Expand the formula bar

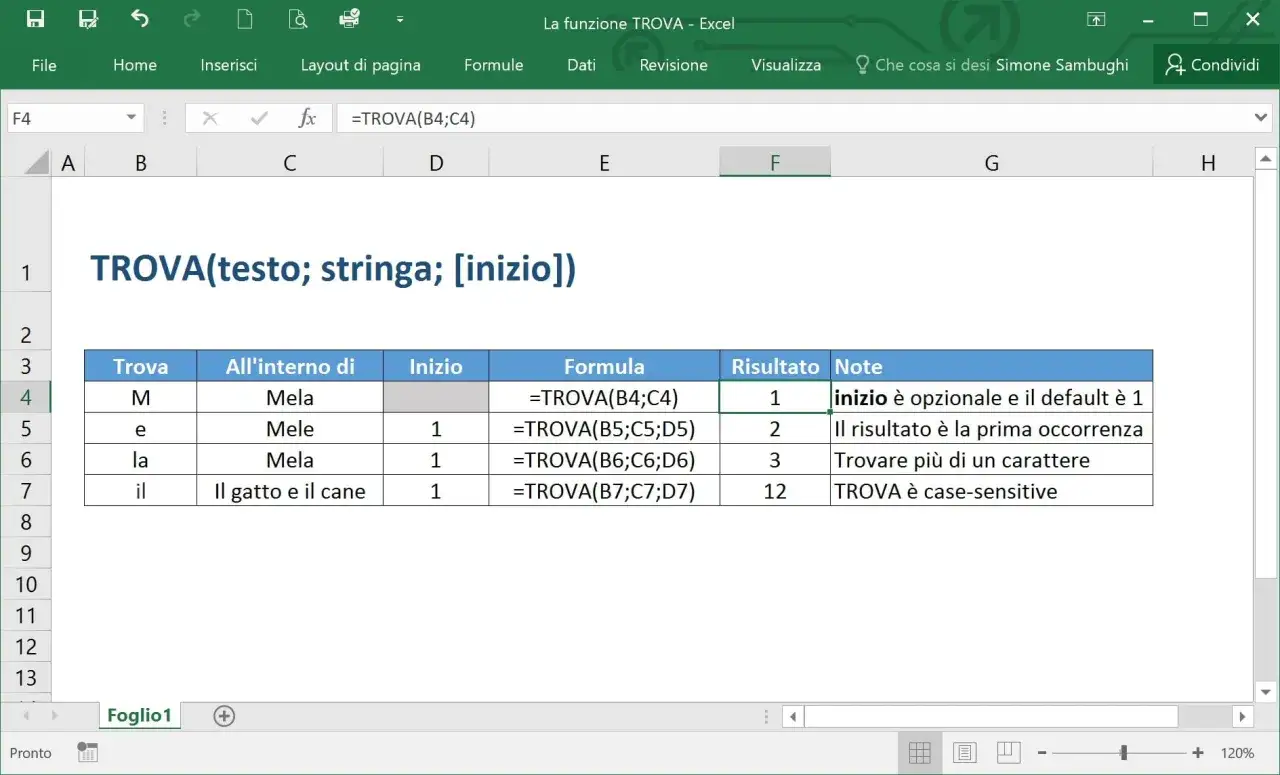[x=1261, y=118]
